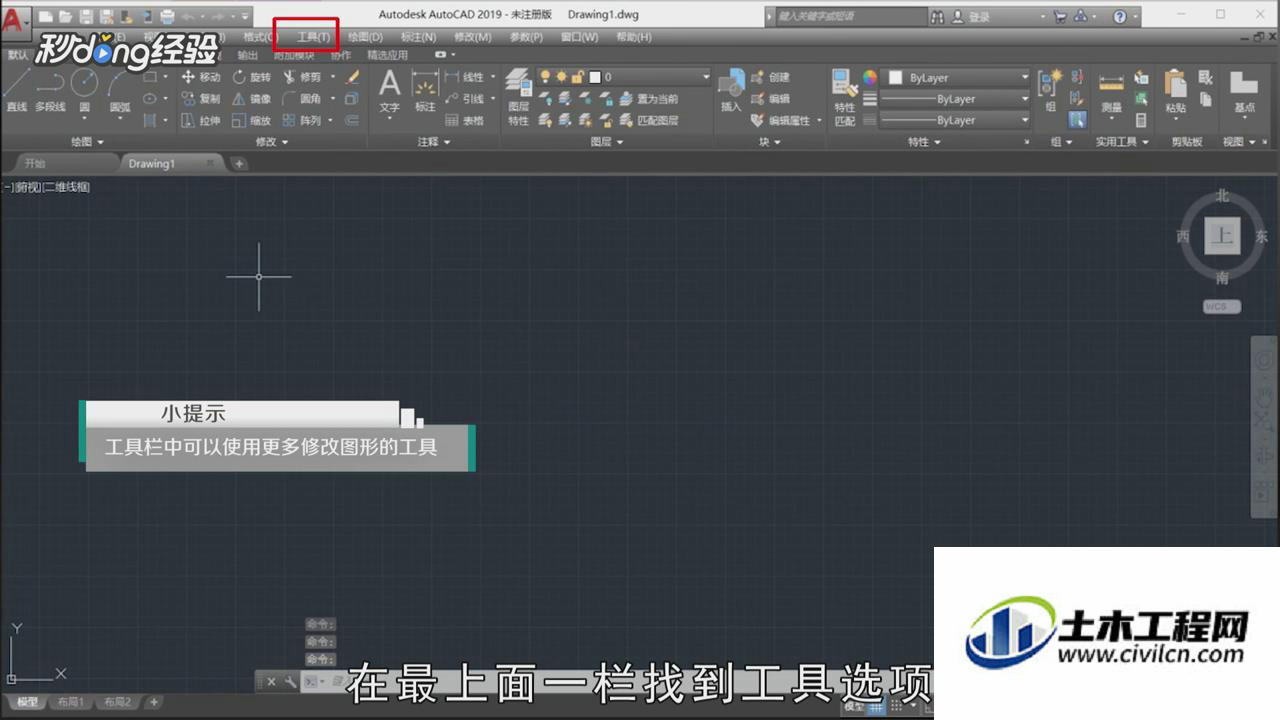Switch to the Layout1 (布局1) tab

(x=71, y=702)
